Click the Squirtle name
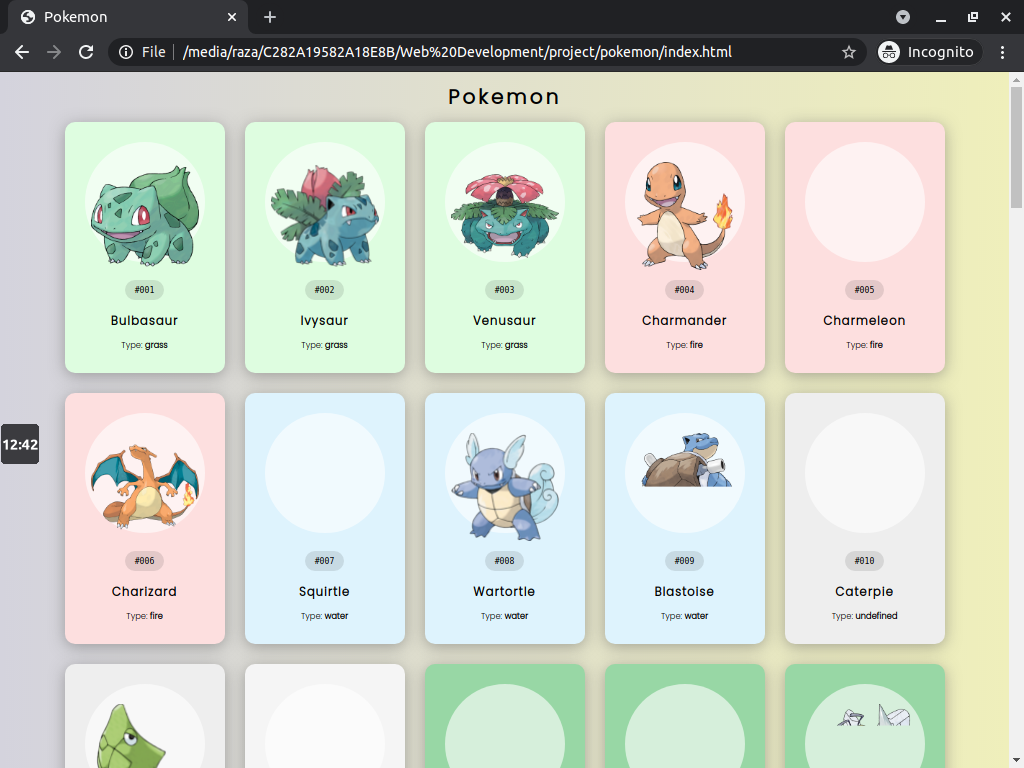 [x=325, y=592]
